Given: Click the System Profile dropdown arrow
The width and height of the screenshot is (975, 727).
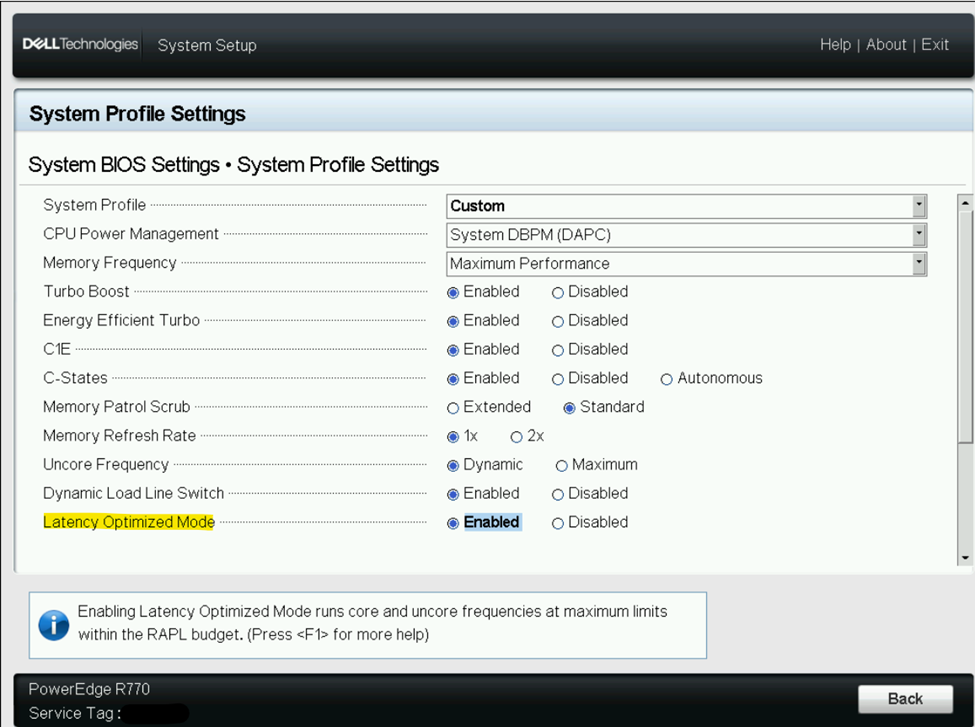Looking at the screenshot, I should [918, 206].
